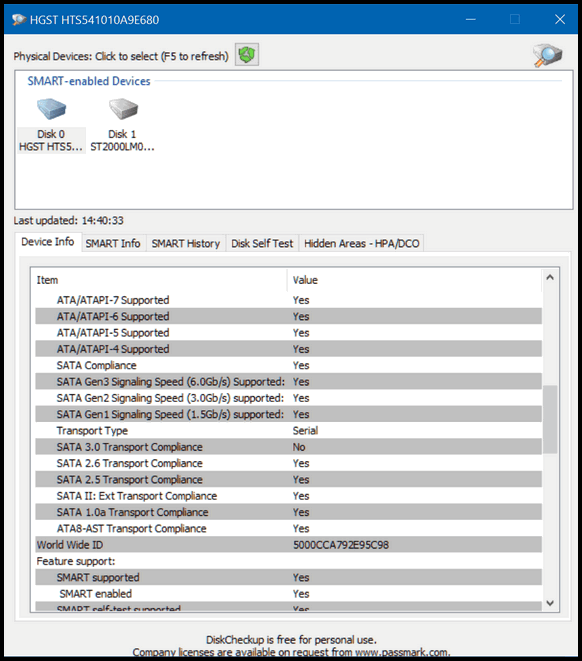Screen dimensions: 582x661
Task: Select the ATA/ATAPI-6 Supported row
Action: (288, 317)
